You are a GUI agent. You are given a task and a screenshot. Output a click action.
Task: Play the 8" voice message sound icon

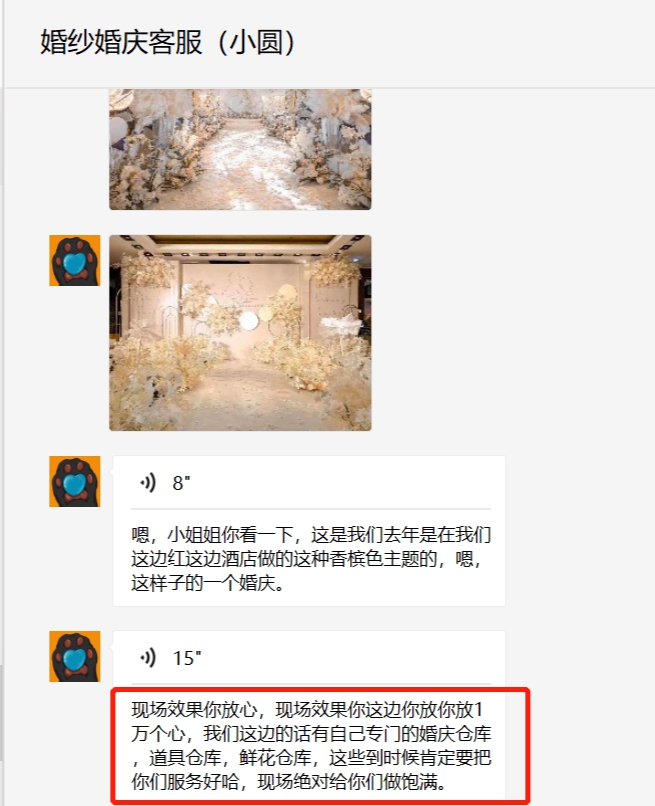coord(148,483)
